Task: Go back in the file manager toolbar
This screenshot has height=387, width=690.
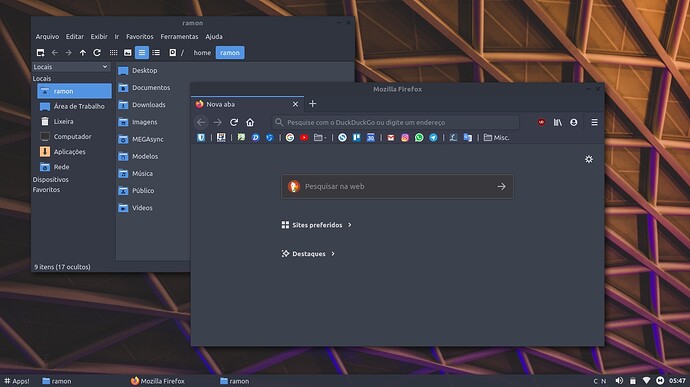Action: point(55,53)
